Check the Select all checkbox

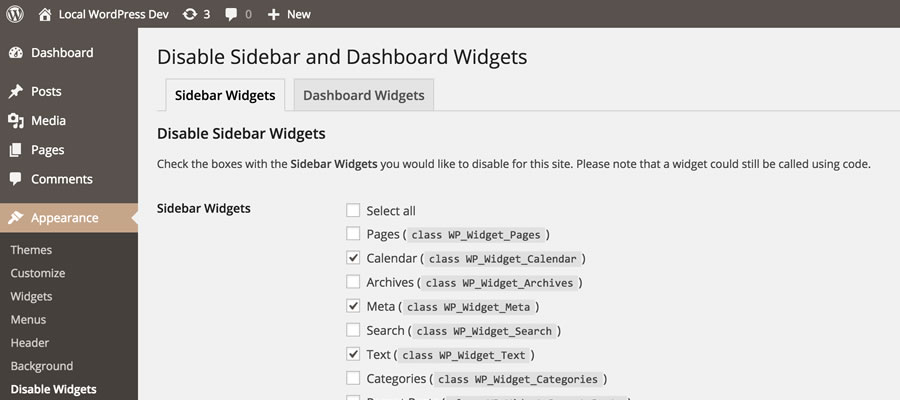[353, 211]
